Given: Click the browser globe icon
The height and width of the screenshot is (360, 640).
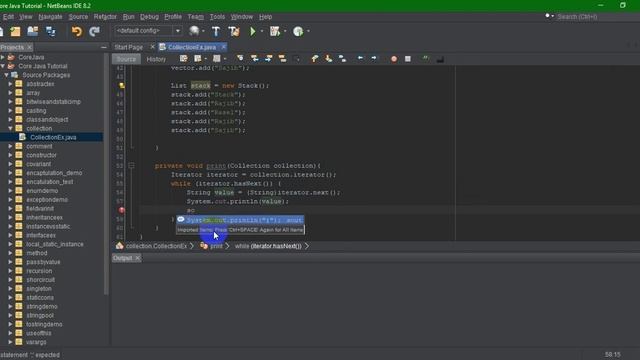Looking at the screenshot, I should pos(194,31).
